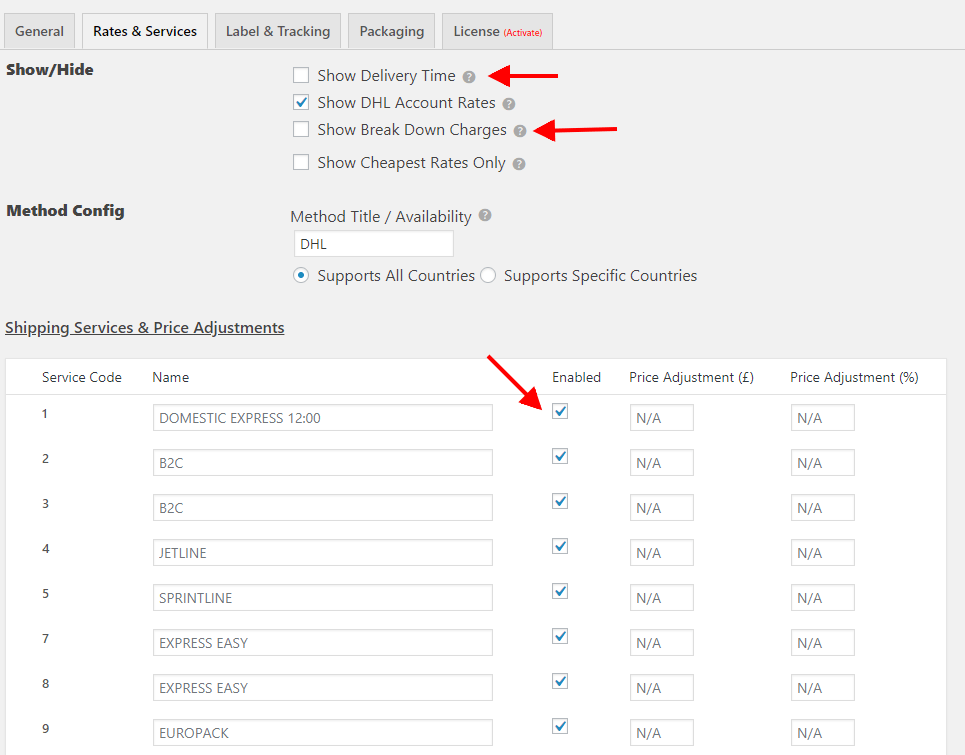Click the Activate link on the License tab
Image resolution: width=965 pixels, height=755 pixels.
point(525,31)
